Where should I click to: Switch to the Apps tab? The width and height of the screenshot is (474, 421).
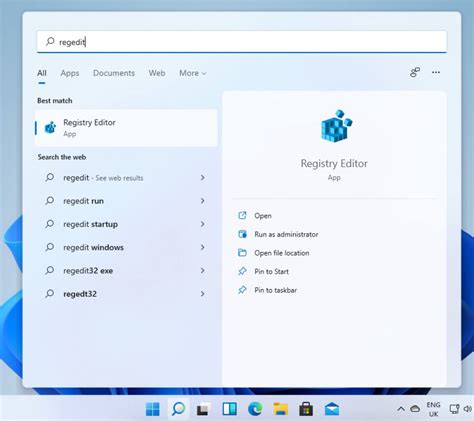pyautogui.click(x=70, y=73)
